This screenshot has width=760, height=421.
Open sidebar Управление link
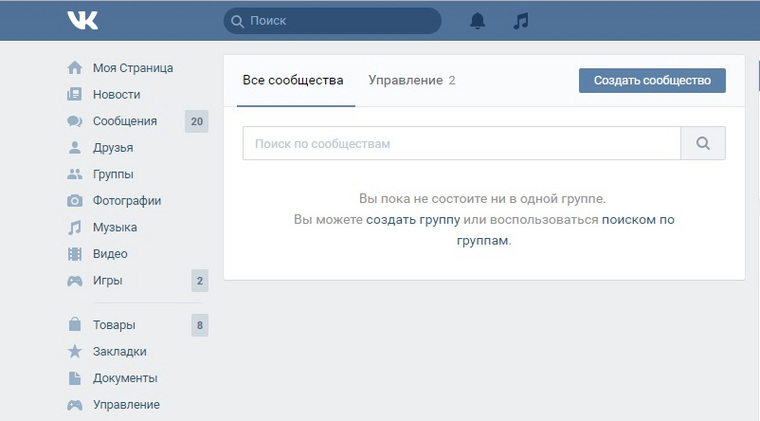[126, 405]
